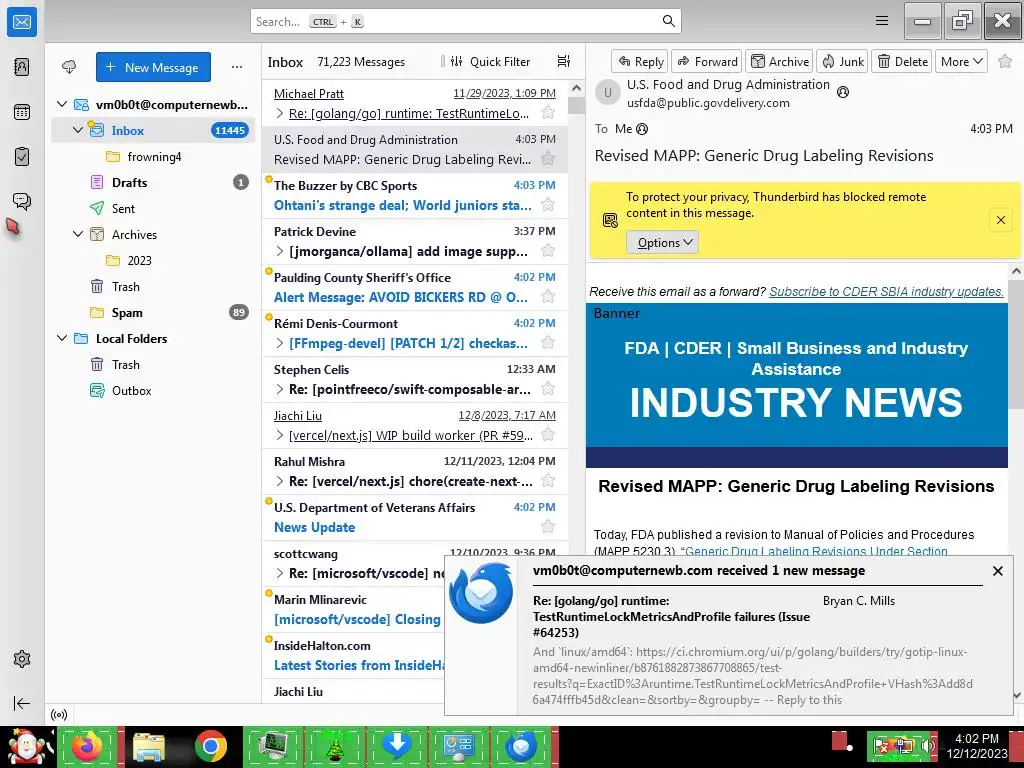
Task: Open the Mail space icon
Action: click(x=22, y=22)
